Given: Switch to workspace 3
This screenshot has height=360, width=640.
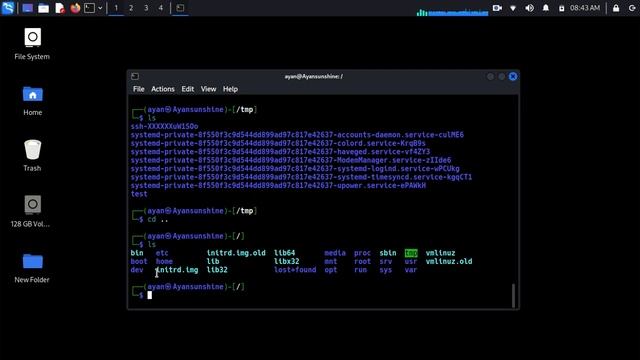Looking at the screenshot, I should (x=146, y=8).
